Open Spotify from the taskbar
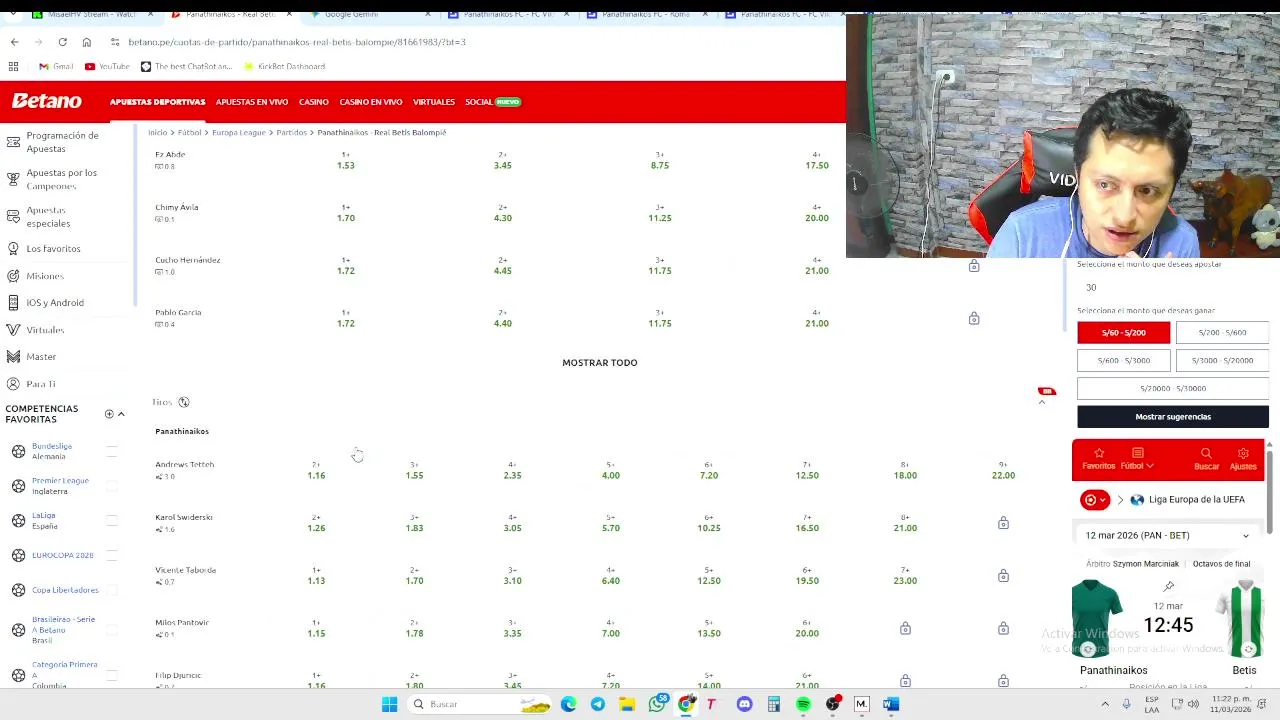 [803, 704]
